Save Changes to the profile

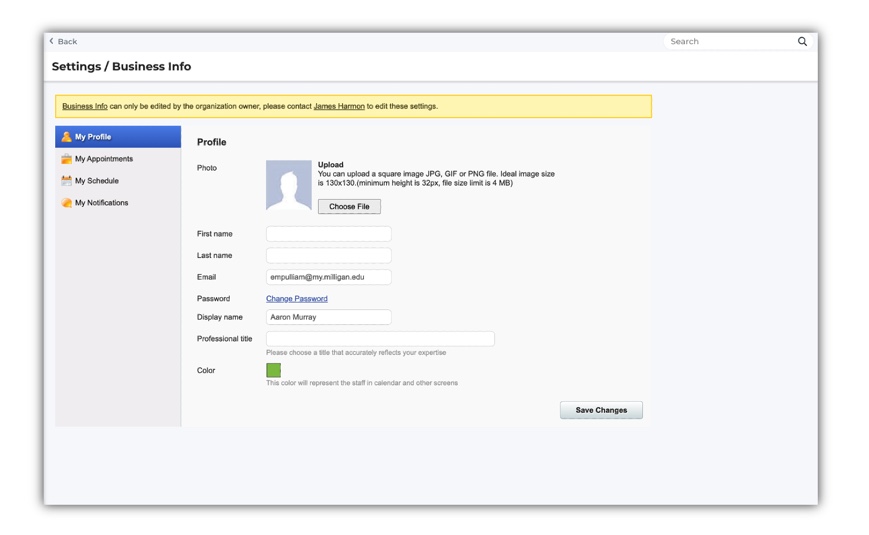coord(601,410)
